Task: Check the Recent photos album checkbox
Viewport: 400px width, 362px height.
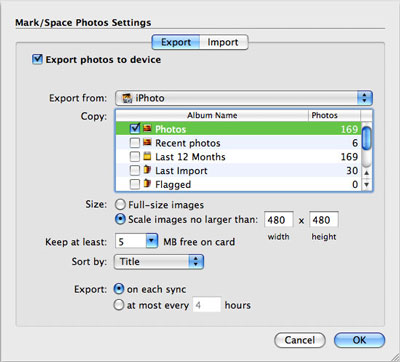Action: click(135, 143)
